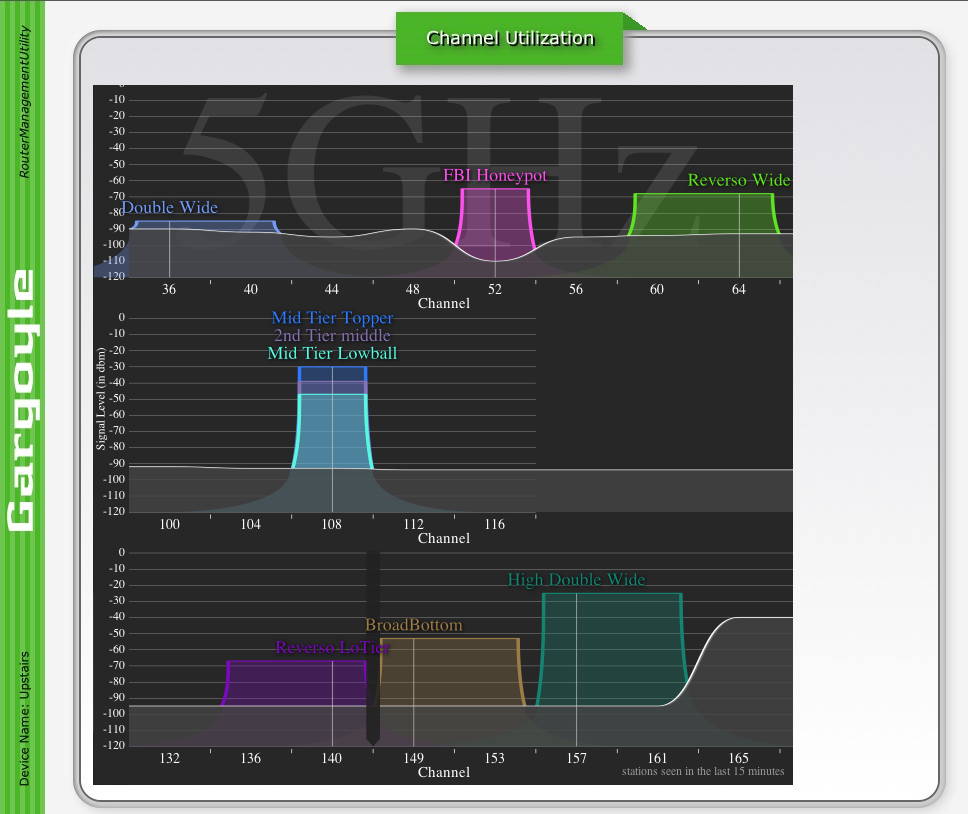This screenshot has width=968, height=814.
Task: Click channel 165 axis label
Action: click(x=738, y=758)
